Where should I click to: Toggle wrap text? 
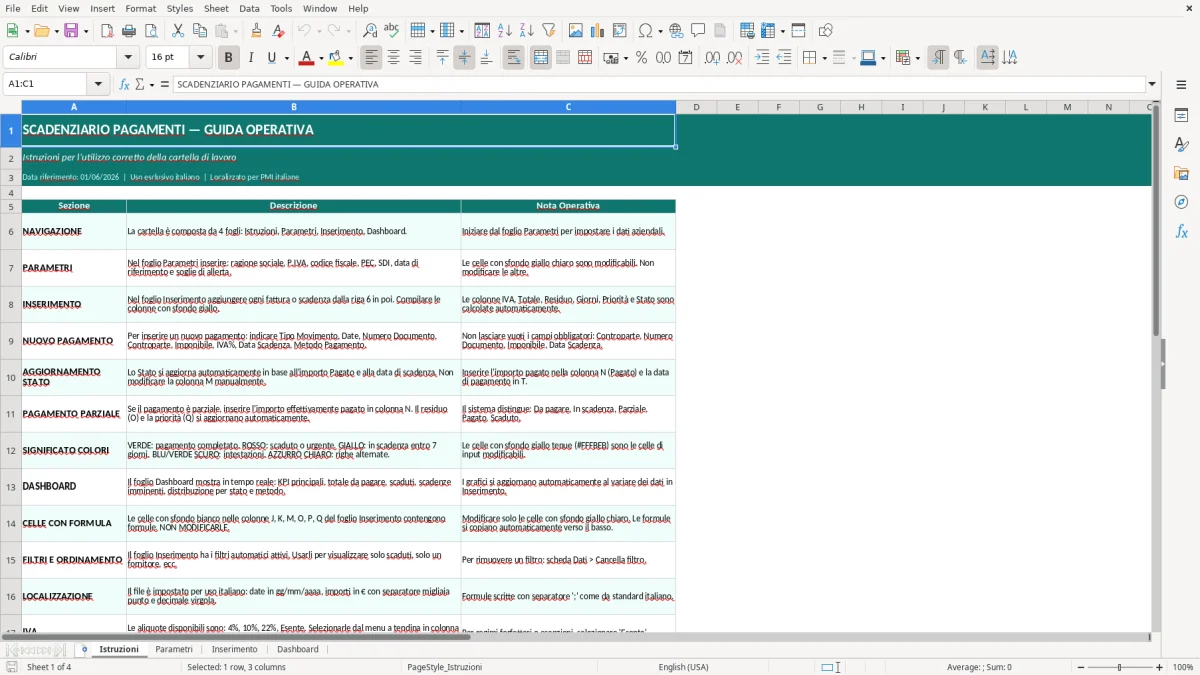coord(513,58)
